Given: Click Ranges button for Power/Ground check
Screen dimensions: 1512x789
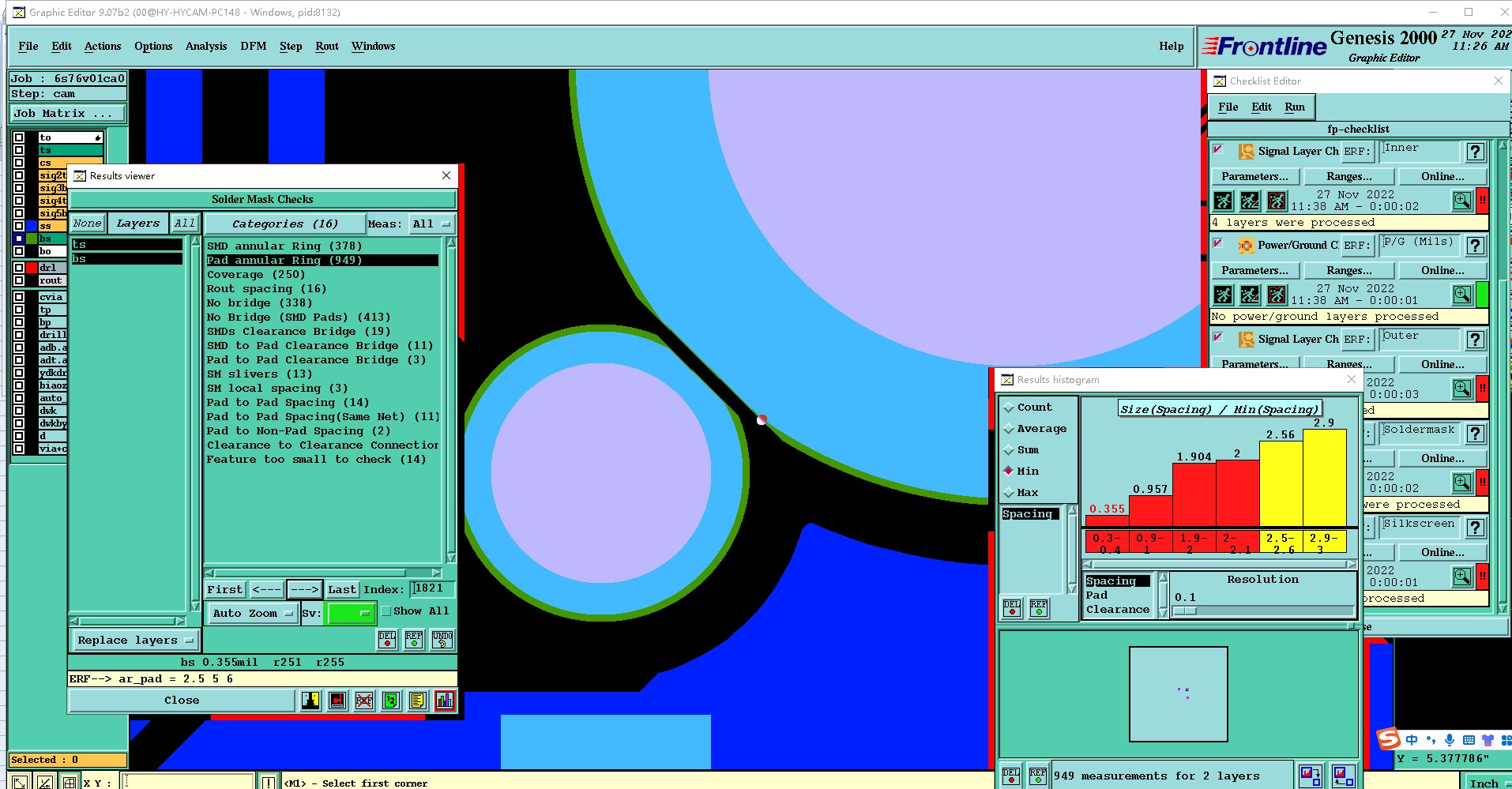Looking at the screenshot, I should (x=1349, y=271).
